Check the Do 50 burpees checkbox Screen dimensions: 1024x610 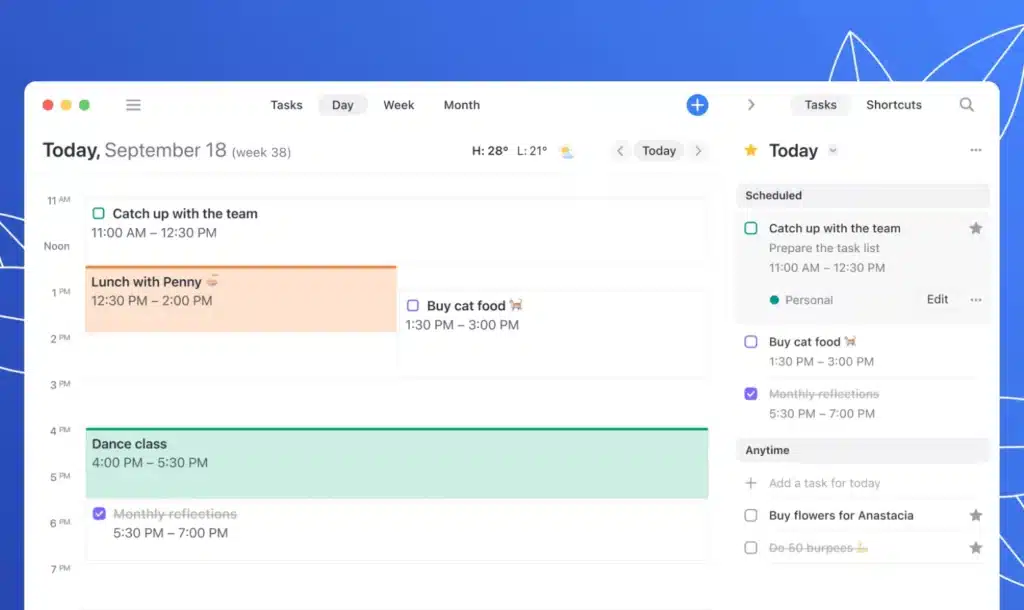click(x=751, y=547)
